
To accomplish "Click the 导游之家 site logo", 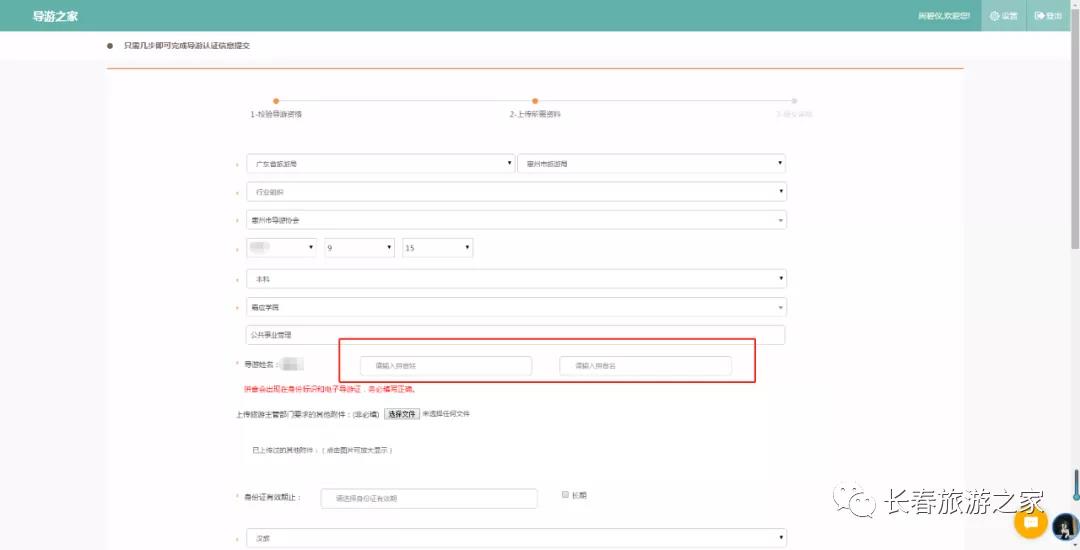I will [x=56, y=16].
